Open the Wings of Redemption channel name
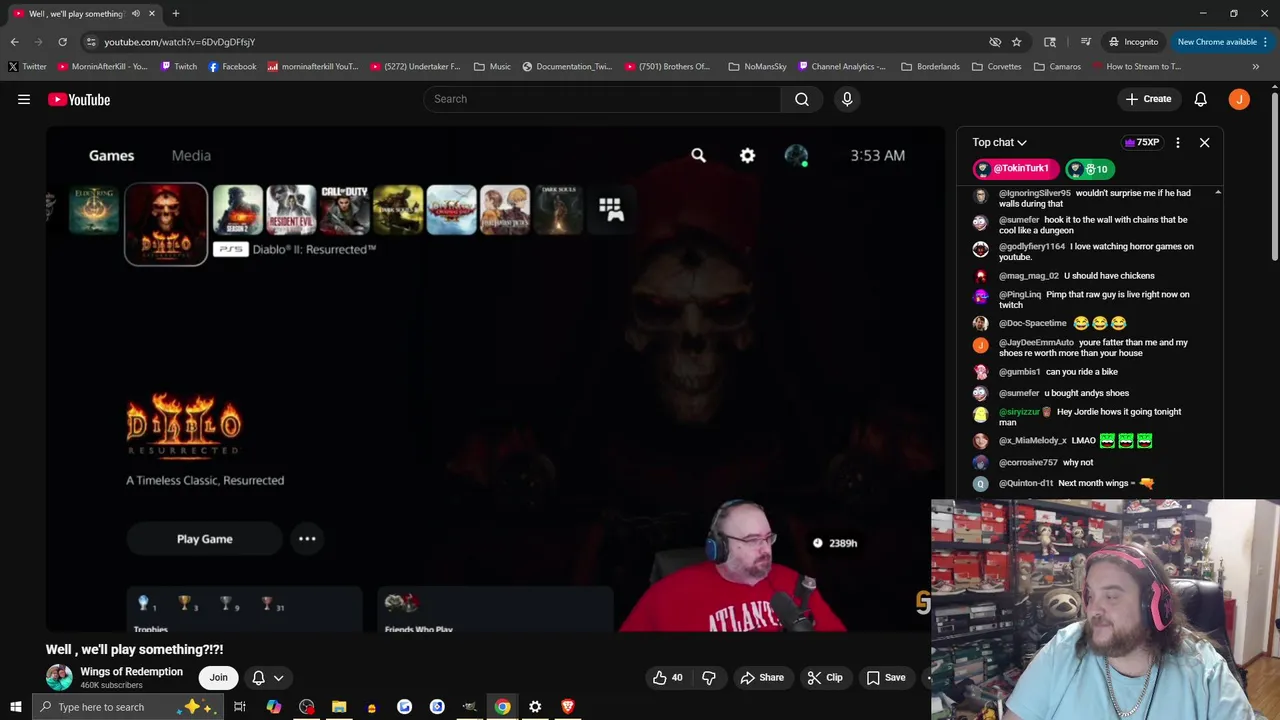 click(131, 672)
